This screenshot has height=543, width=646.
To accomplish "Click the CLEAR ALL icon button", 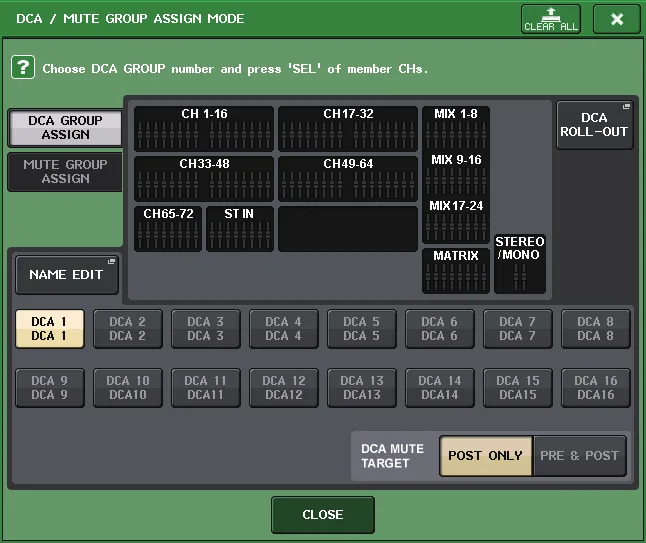I will click(550, 19).
